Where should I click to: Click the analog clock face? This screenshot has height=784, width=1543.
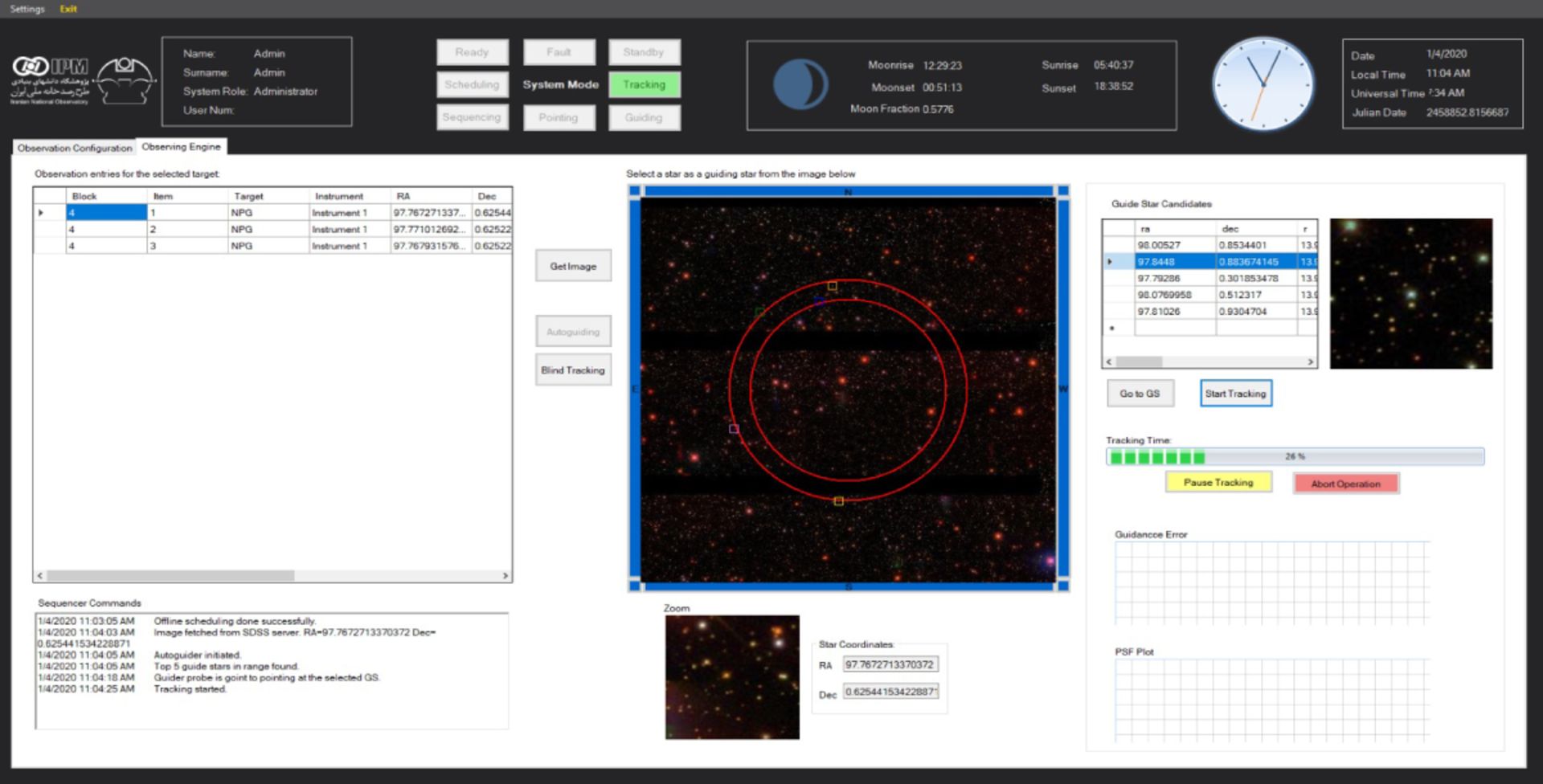pos(1263,84)
